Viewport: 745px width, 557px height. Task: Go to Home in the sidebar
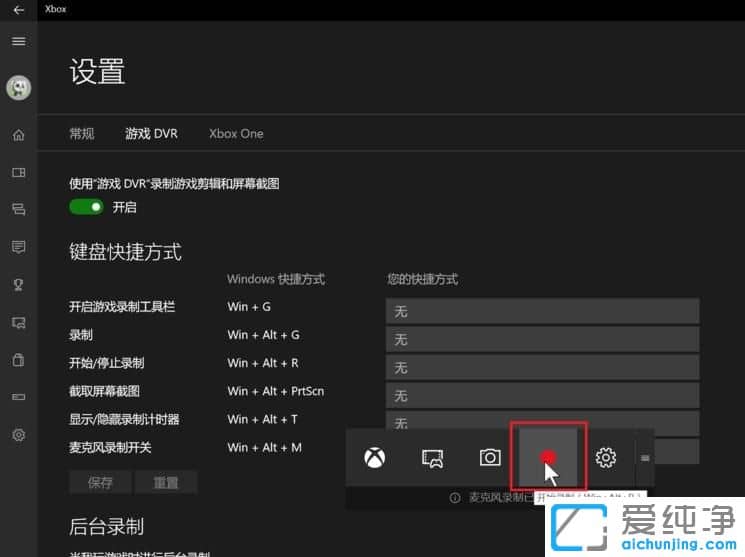tap(19, 135)
